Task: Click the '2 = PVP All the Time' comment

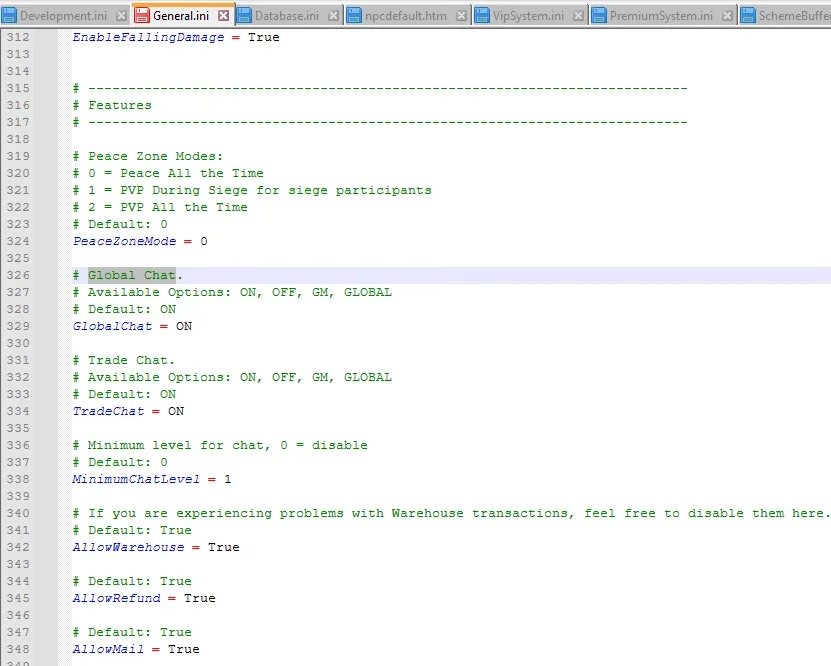Action: 160,207
